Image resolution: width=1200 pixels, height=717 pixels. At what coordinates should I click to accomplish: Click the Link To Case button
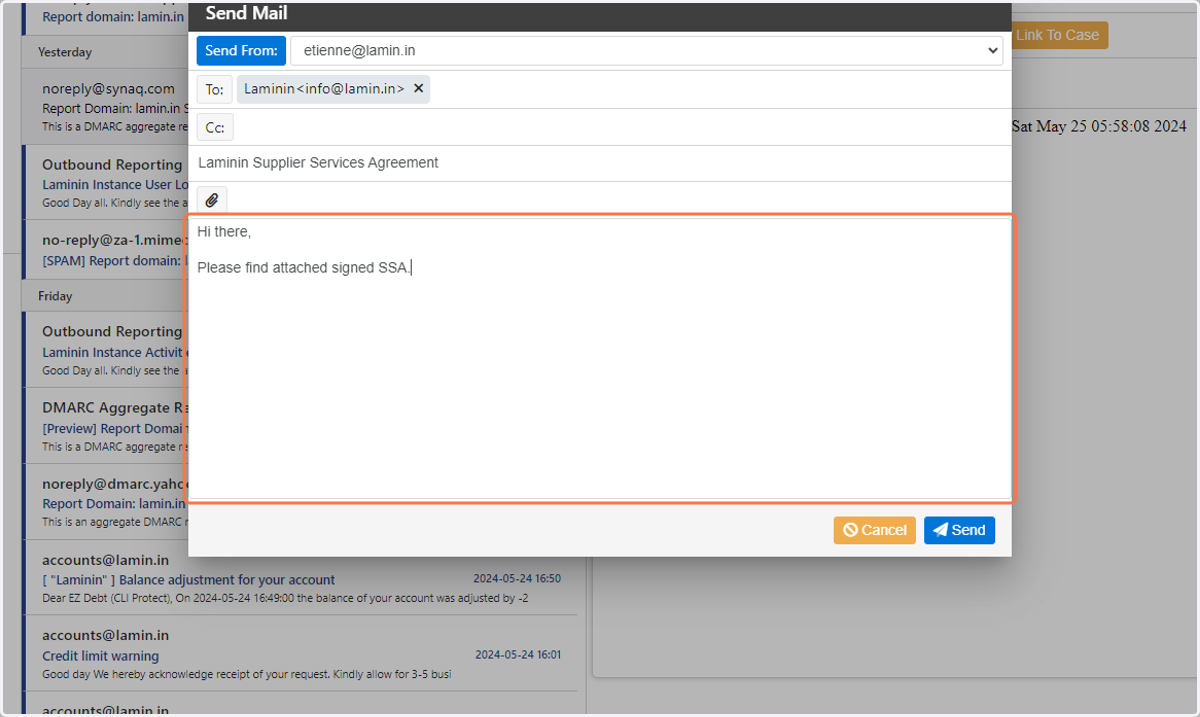(x=1057, y=35)
